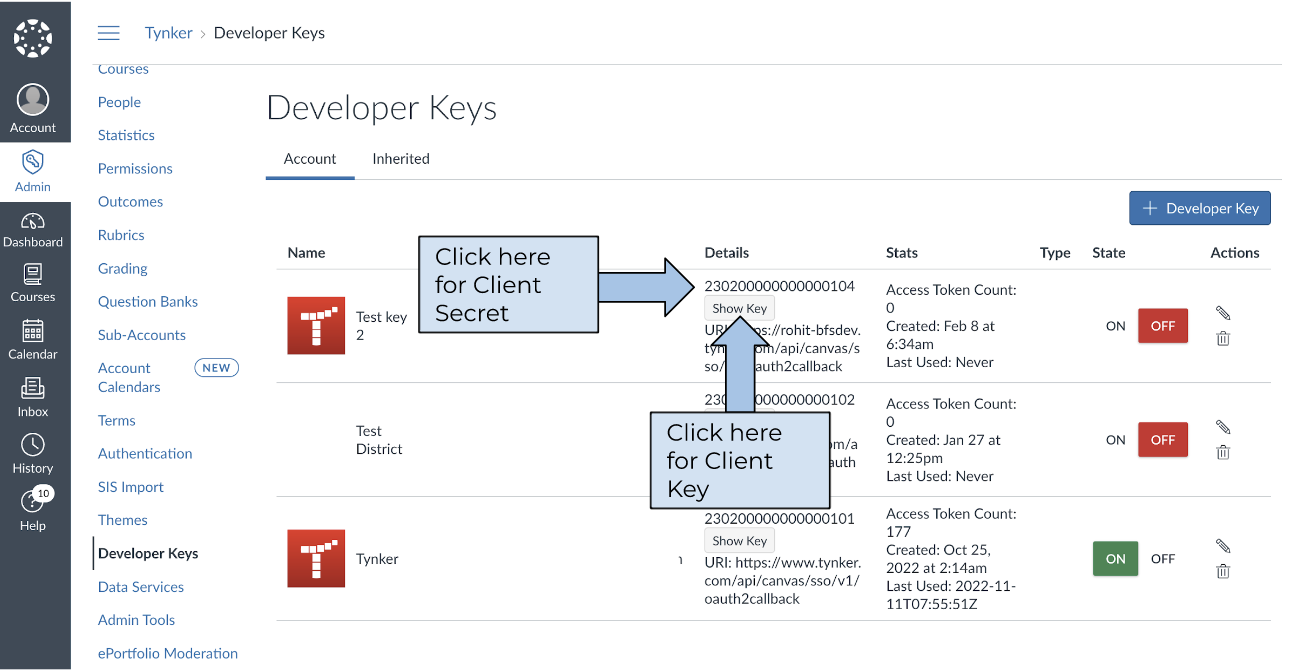Edit Test District key with pencil icon
Viewport: 1302px width, 670px height.
click(1222, 427)
